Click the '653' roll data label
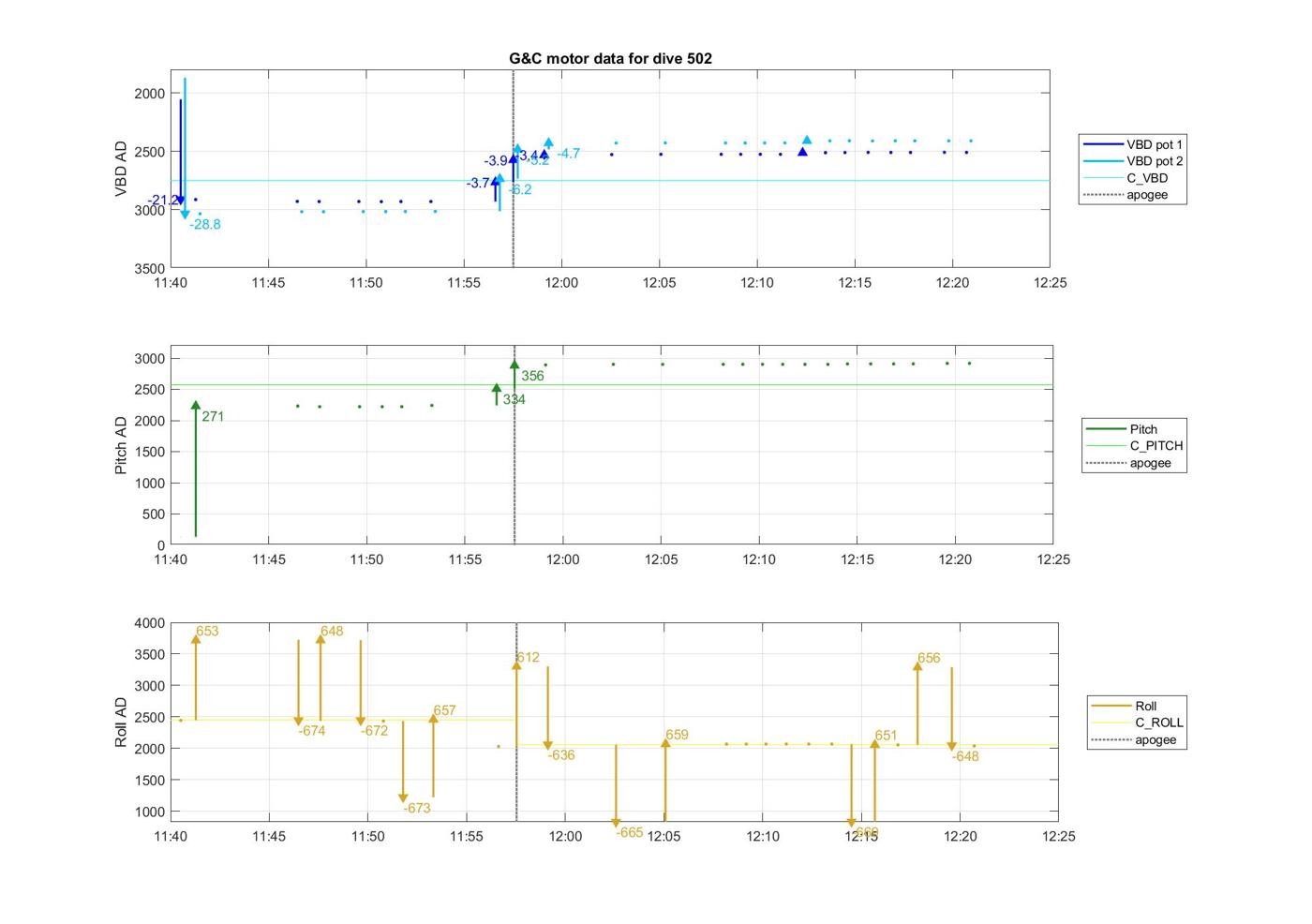This screenshot has width=1312, height=924. pos(207,632)
